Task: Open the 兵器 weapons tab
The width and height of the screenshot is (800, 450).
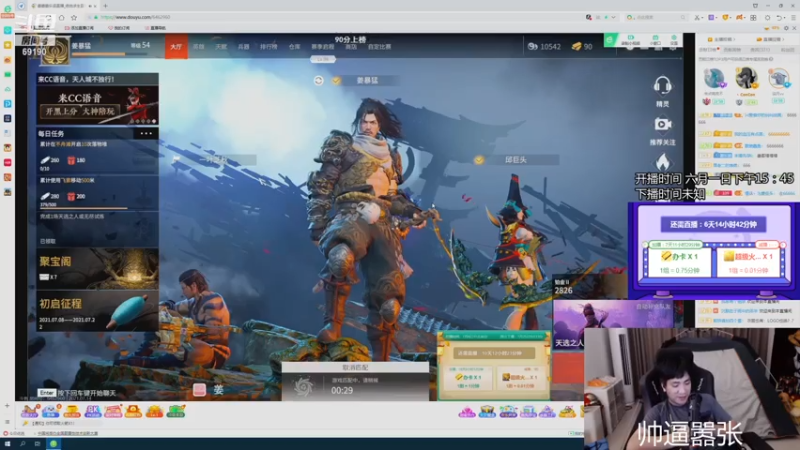Action: [x=243, y=47]
